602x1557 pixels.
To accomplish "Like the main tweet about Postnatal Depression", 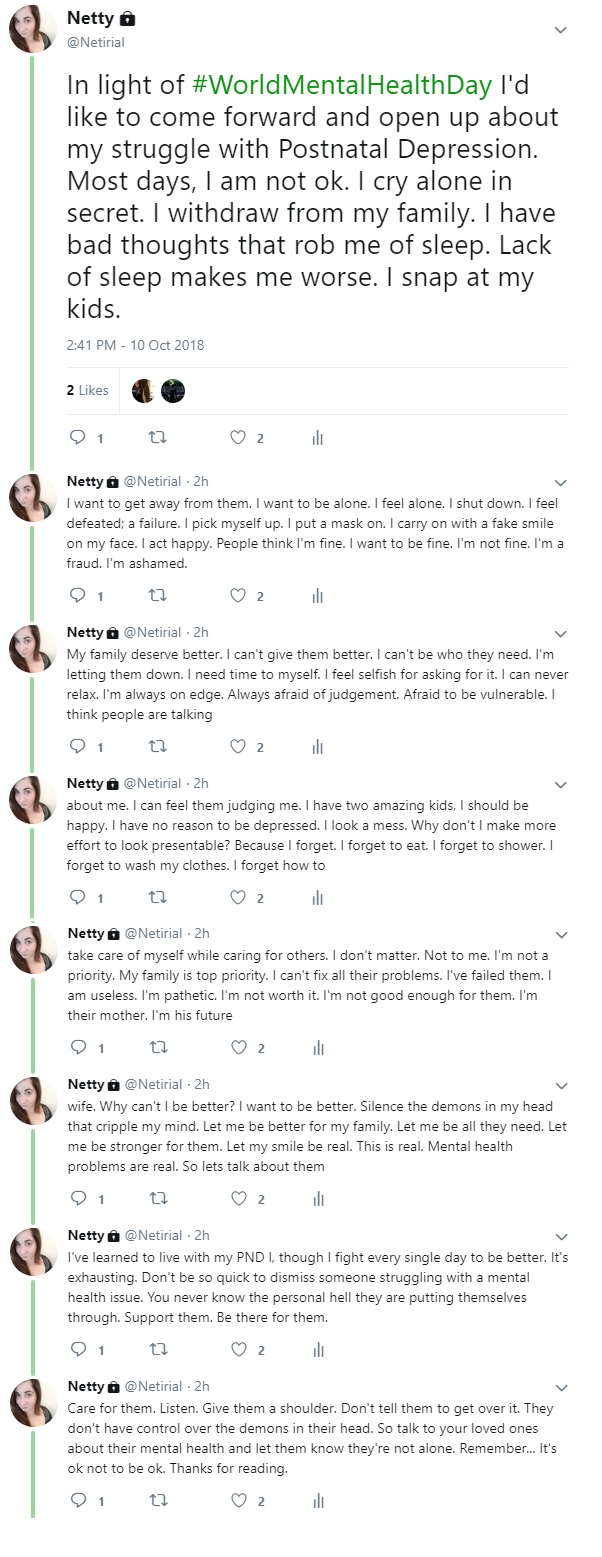I will click(x=238, y=437).
